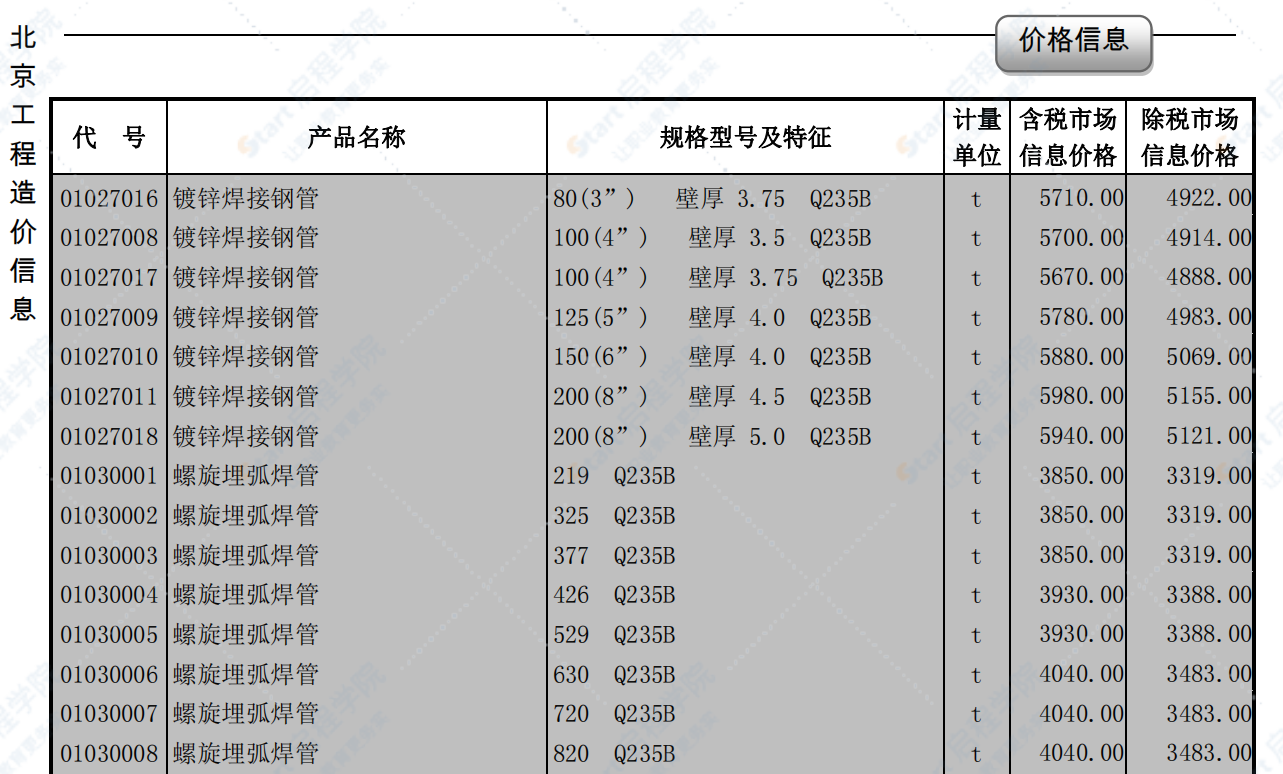Click tax-excluded price 5069.00

tap(1208, 357)
